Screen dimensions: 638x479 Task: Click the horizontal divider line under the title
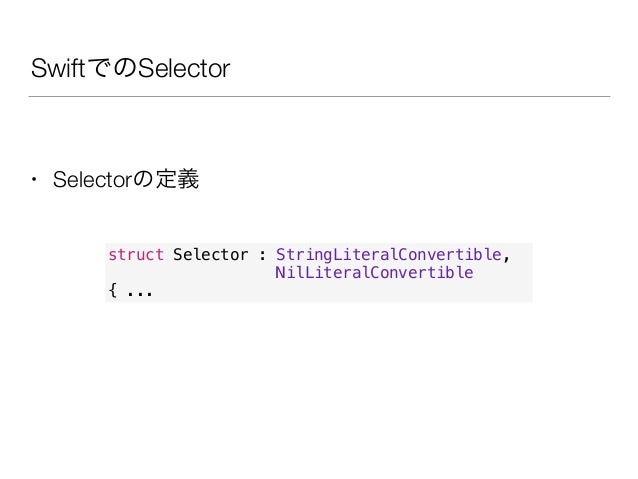point(319,96)
